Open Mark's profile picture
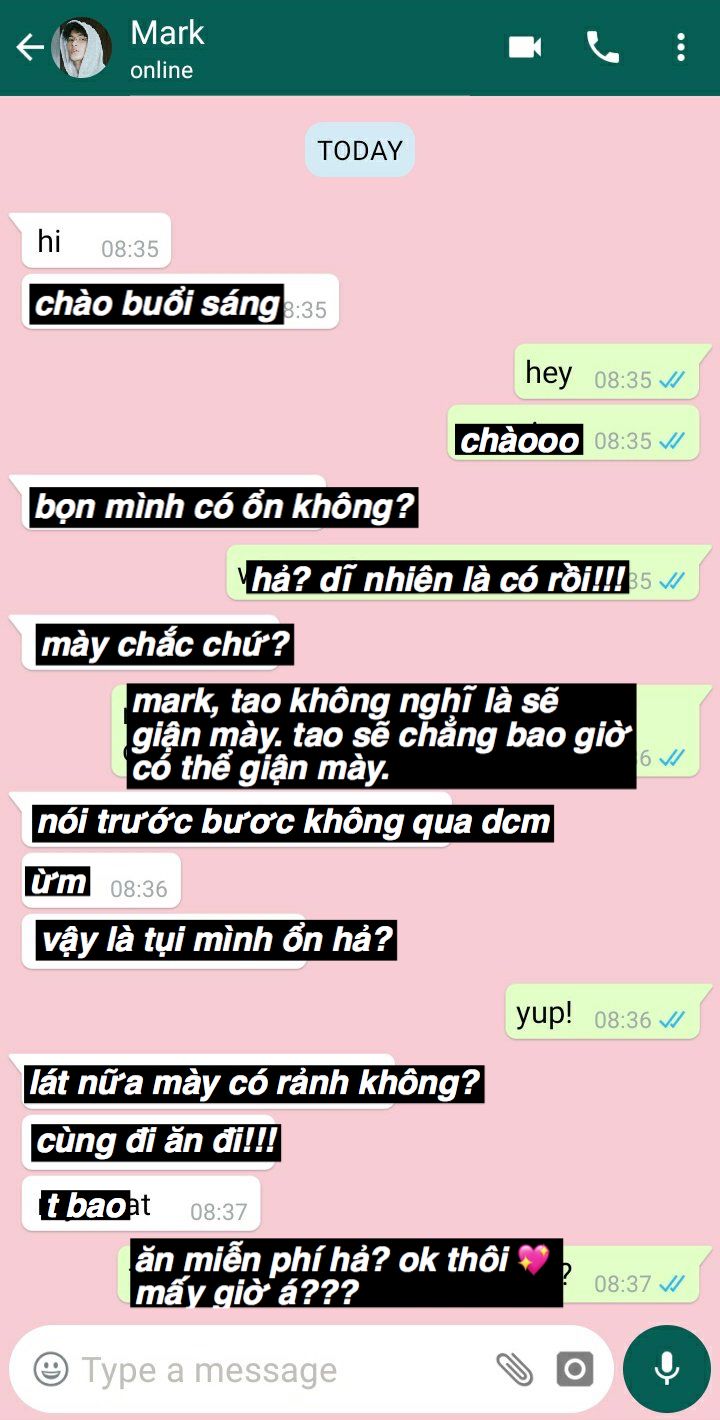Viewport: 720px width, 1420px height. coord(82,47)
